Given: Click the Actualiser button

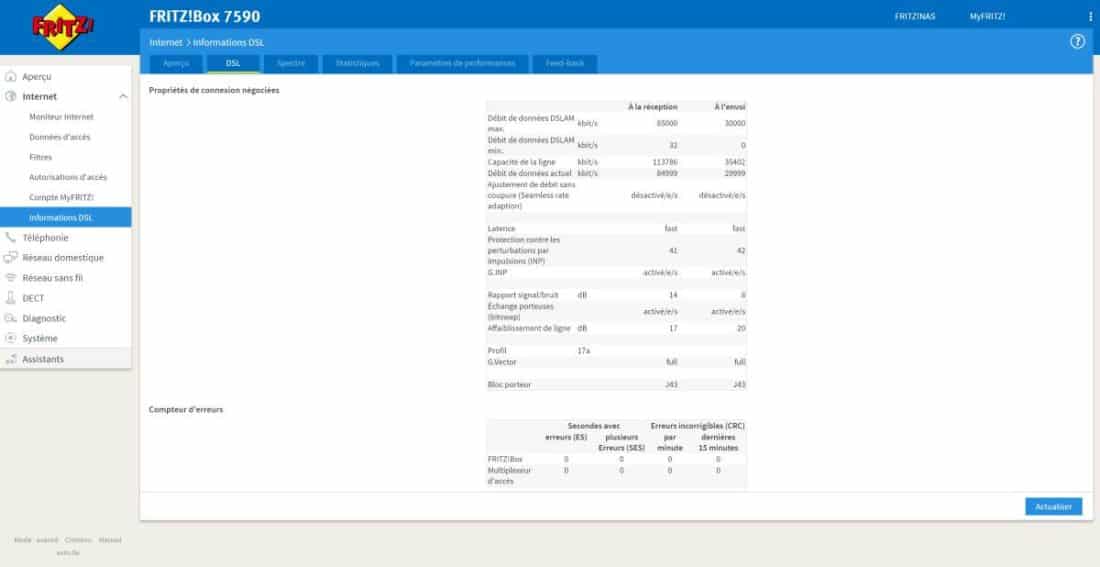Looking at the screenshot, I should point(1053,507).
